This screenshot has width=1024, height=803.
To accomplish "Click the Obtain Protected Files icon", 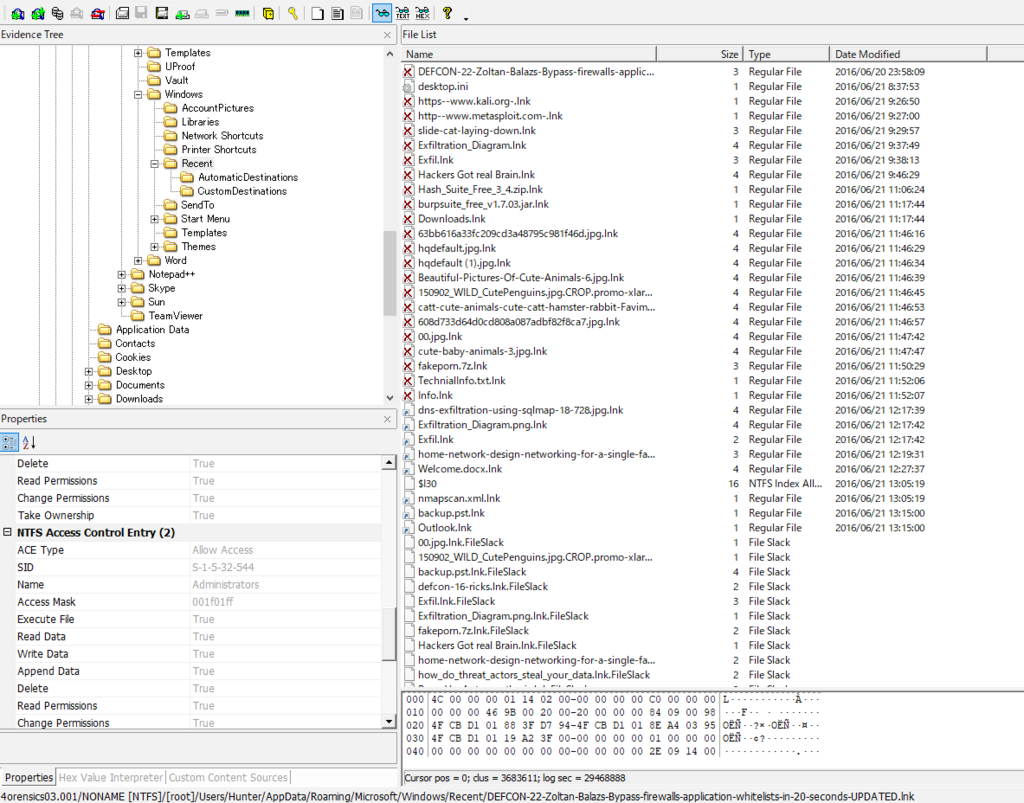I will click(x=268, y=13).
